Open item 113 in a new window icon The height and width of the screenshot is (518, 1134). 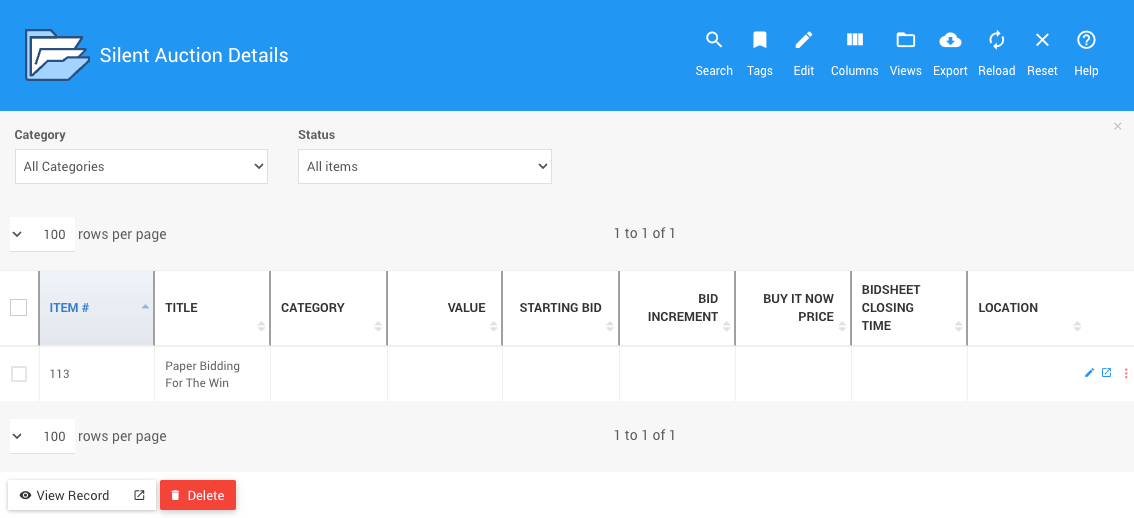pos(1106,373)
